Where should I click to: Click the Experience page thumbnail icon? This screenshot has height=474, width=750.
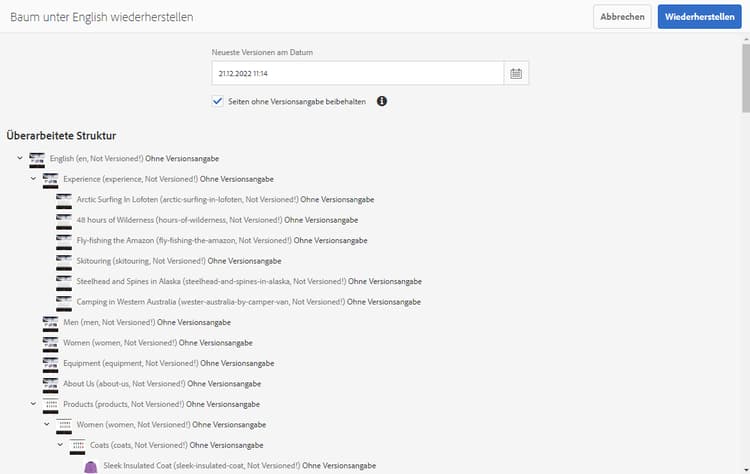(50, 180)
